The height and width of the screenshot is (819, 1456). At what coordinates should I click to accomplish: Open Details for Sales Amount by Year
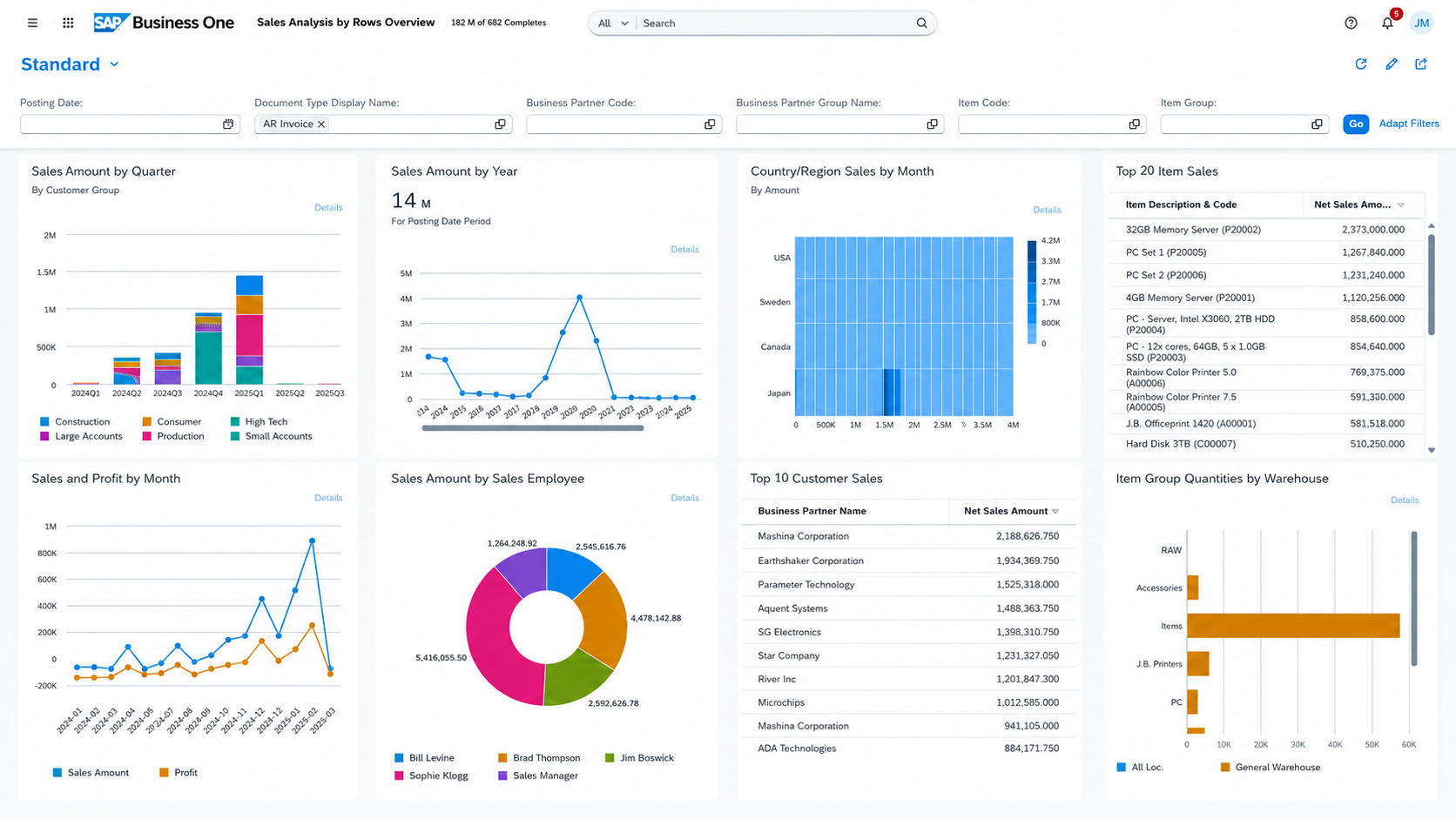684,250
